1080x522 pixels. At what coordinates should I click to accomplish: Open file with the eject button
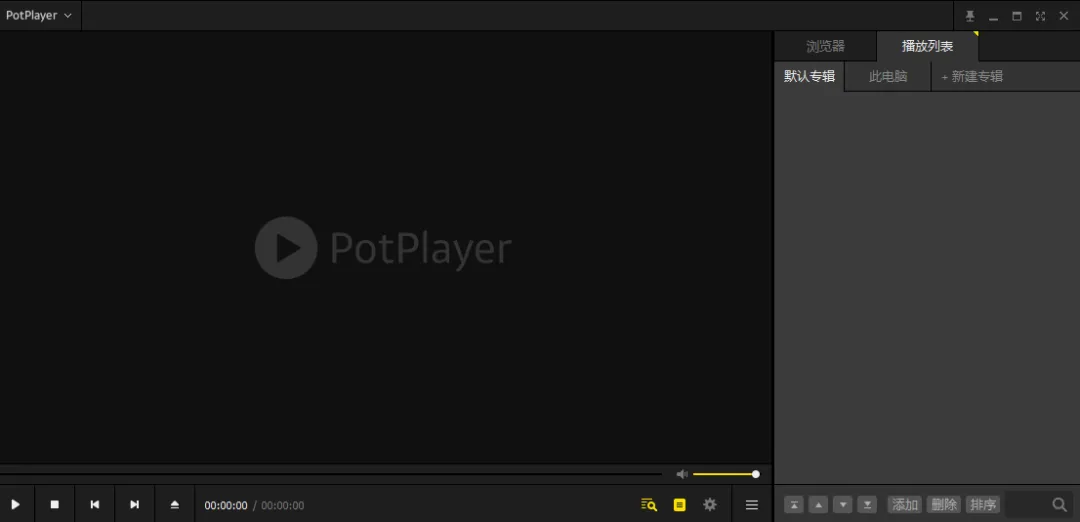coord(174,505)
